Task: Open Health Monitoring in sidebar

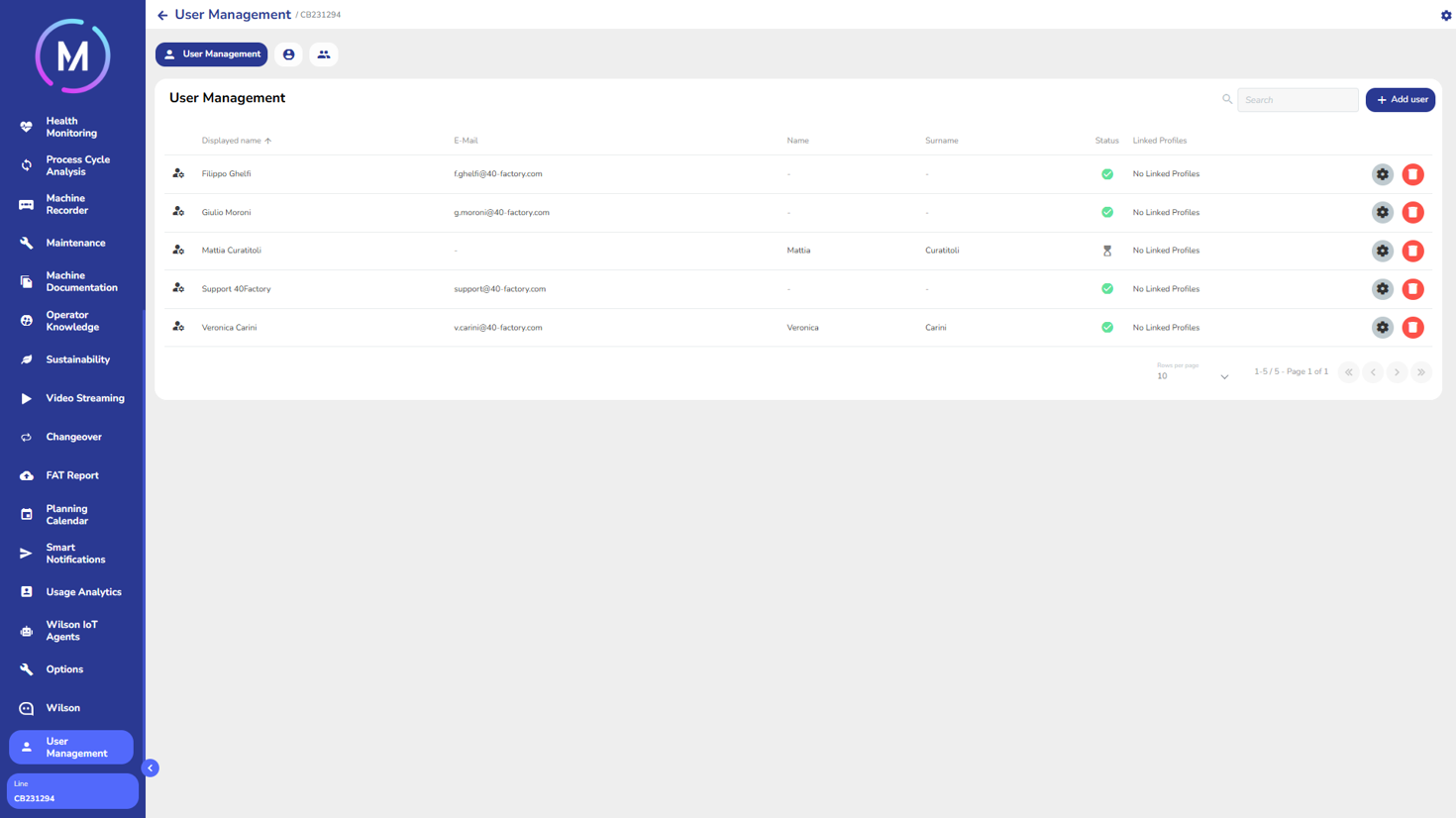Action: pos(71,128)
